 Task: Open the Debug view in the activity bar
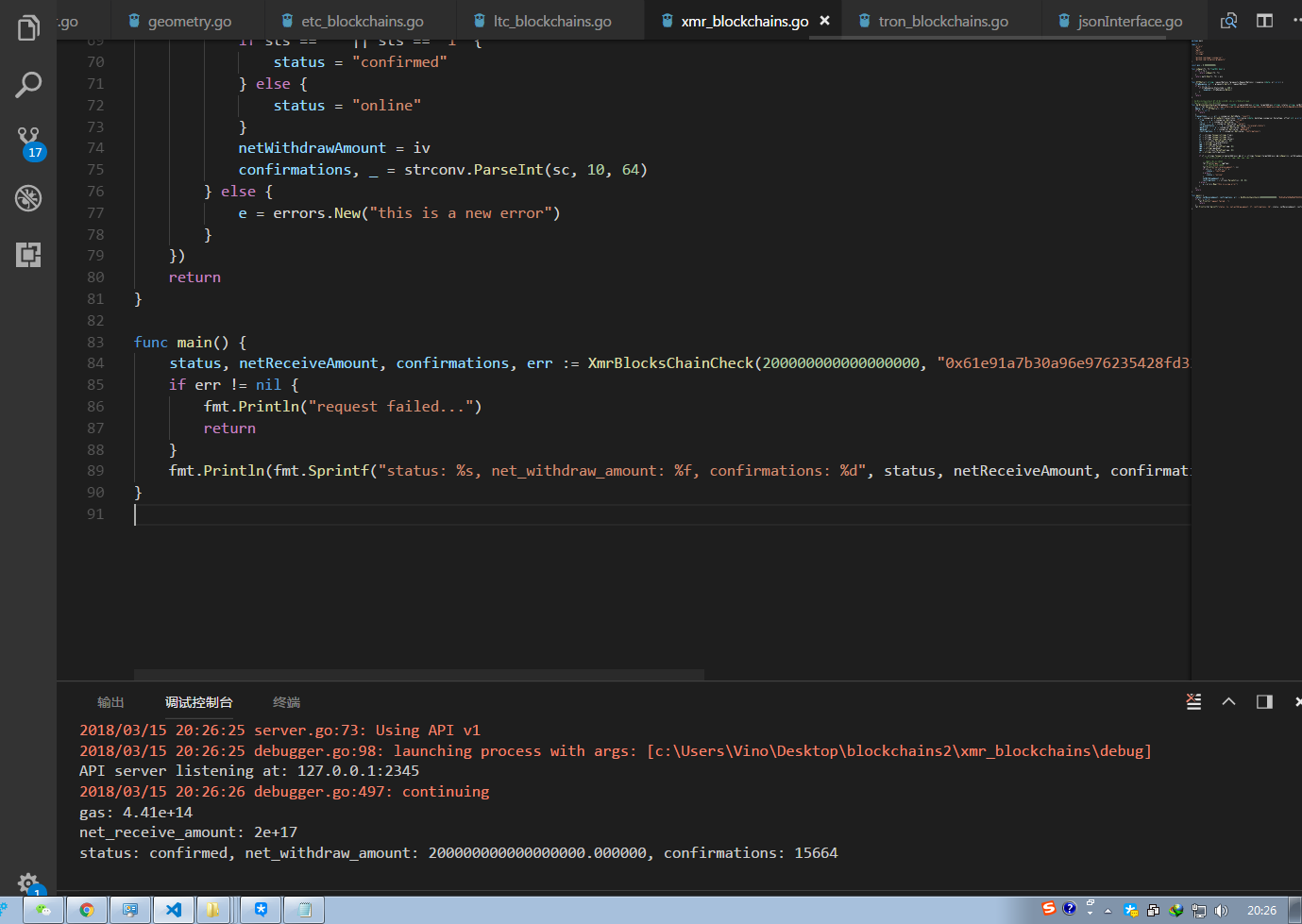click(x=28, y=198)
